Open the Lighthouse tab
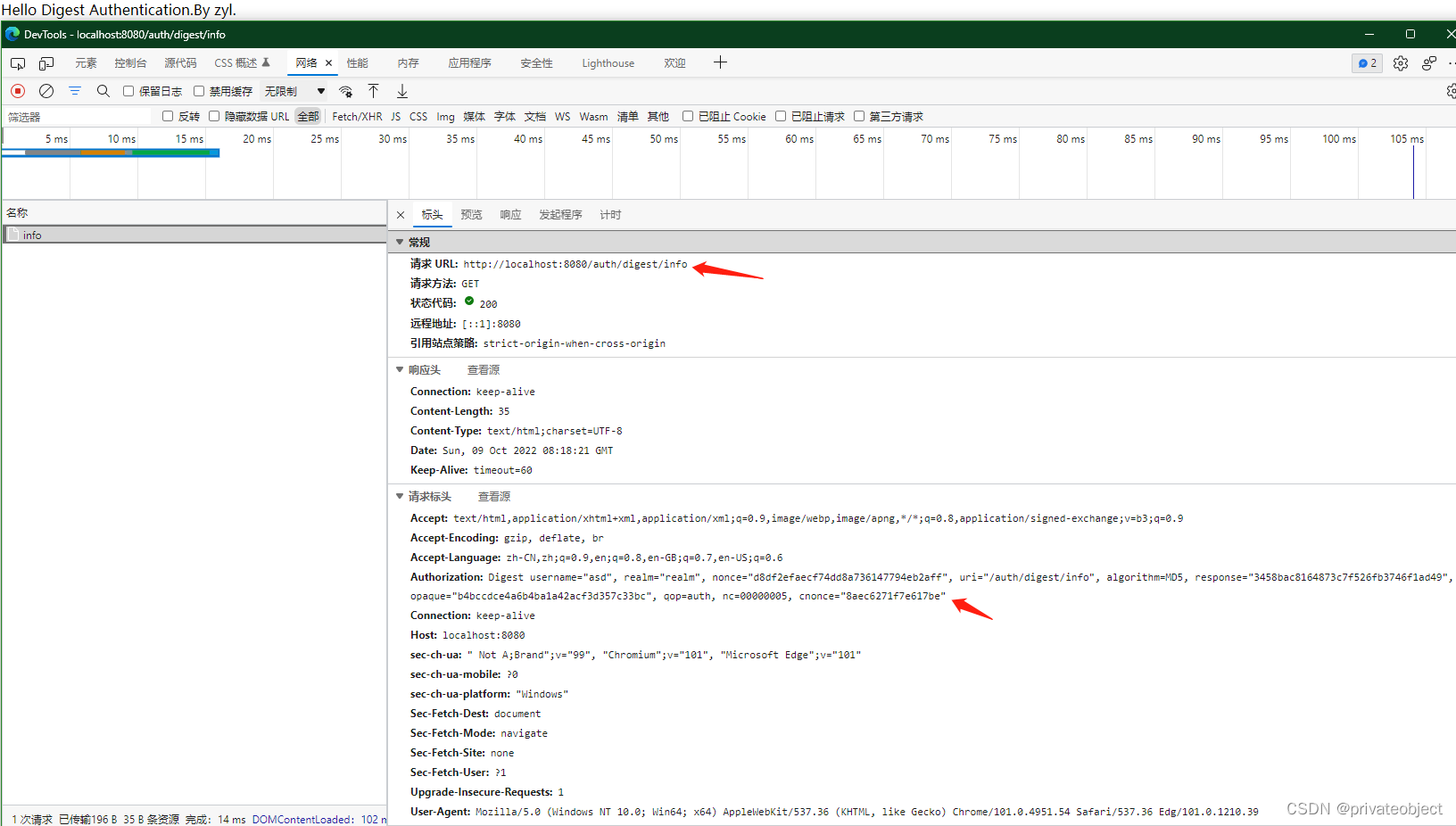The image size is (1456, 826). click(608, 63)
